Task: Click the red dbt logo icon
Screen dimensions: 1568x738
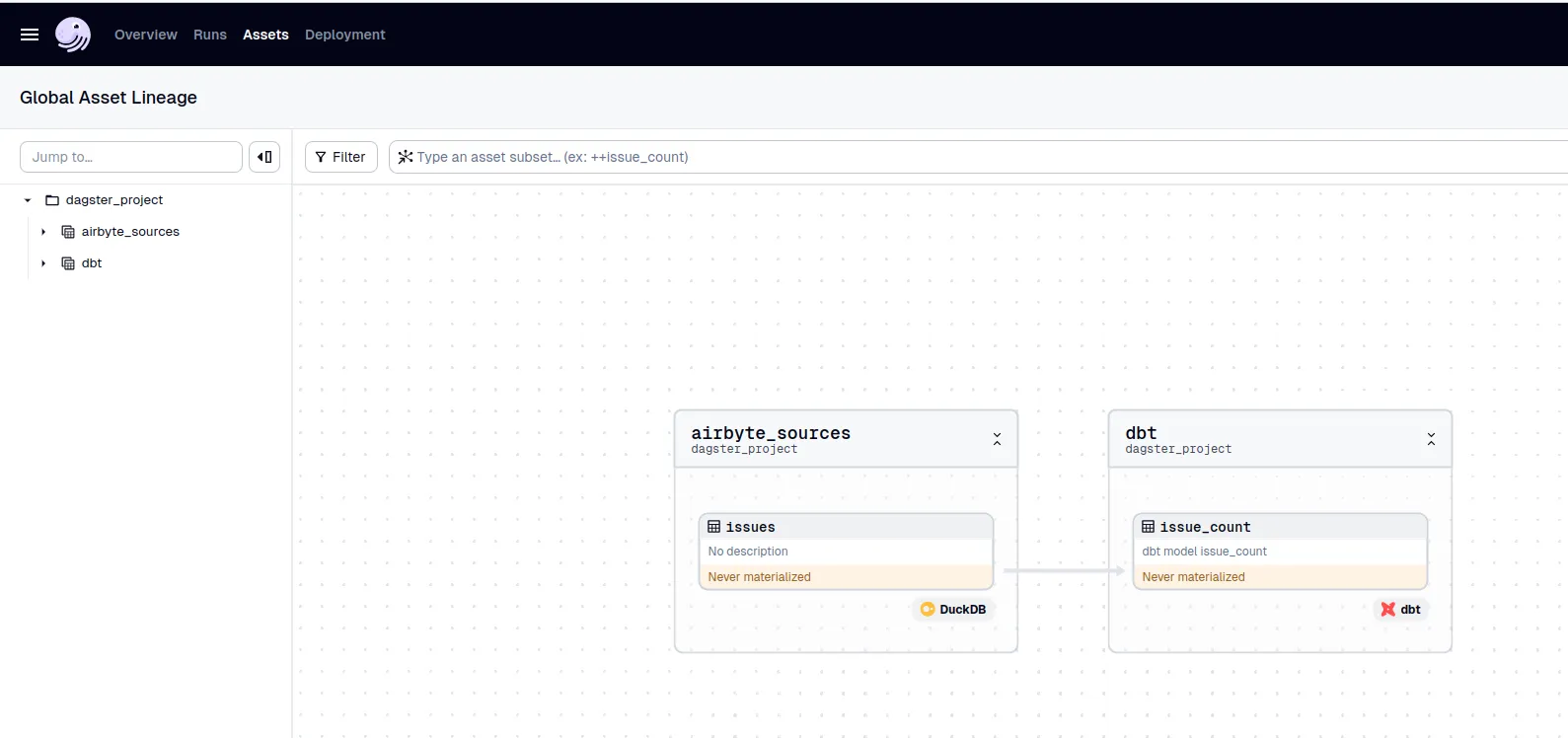Action: pos(1388,610)
